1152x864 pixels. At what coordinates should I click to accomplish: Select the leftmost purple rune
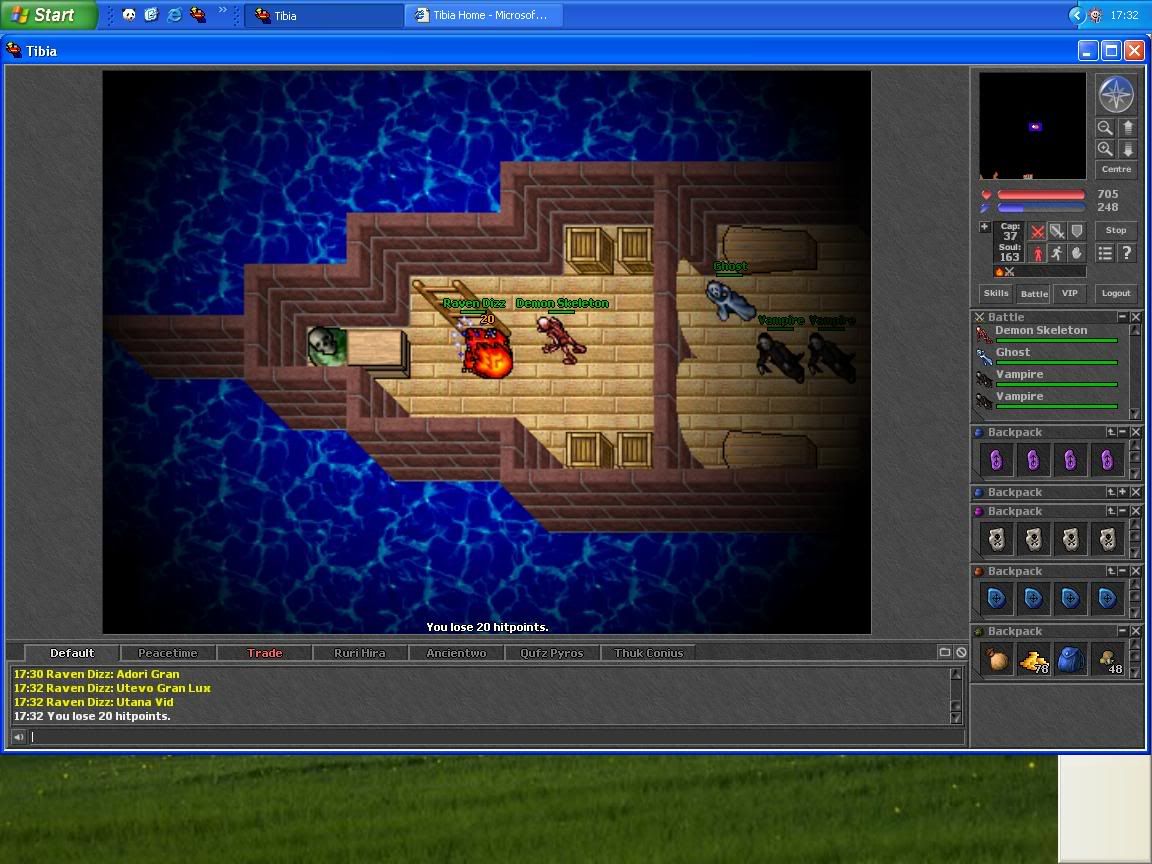pos(996,460)
